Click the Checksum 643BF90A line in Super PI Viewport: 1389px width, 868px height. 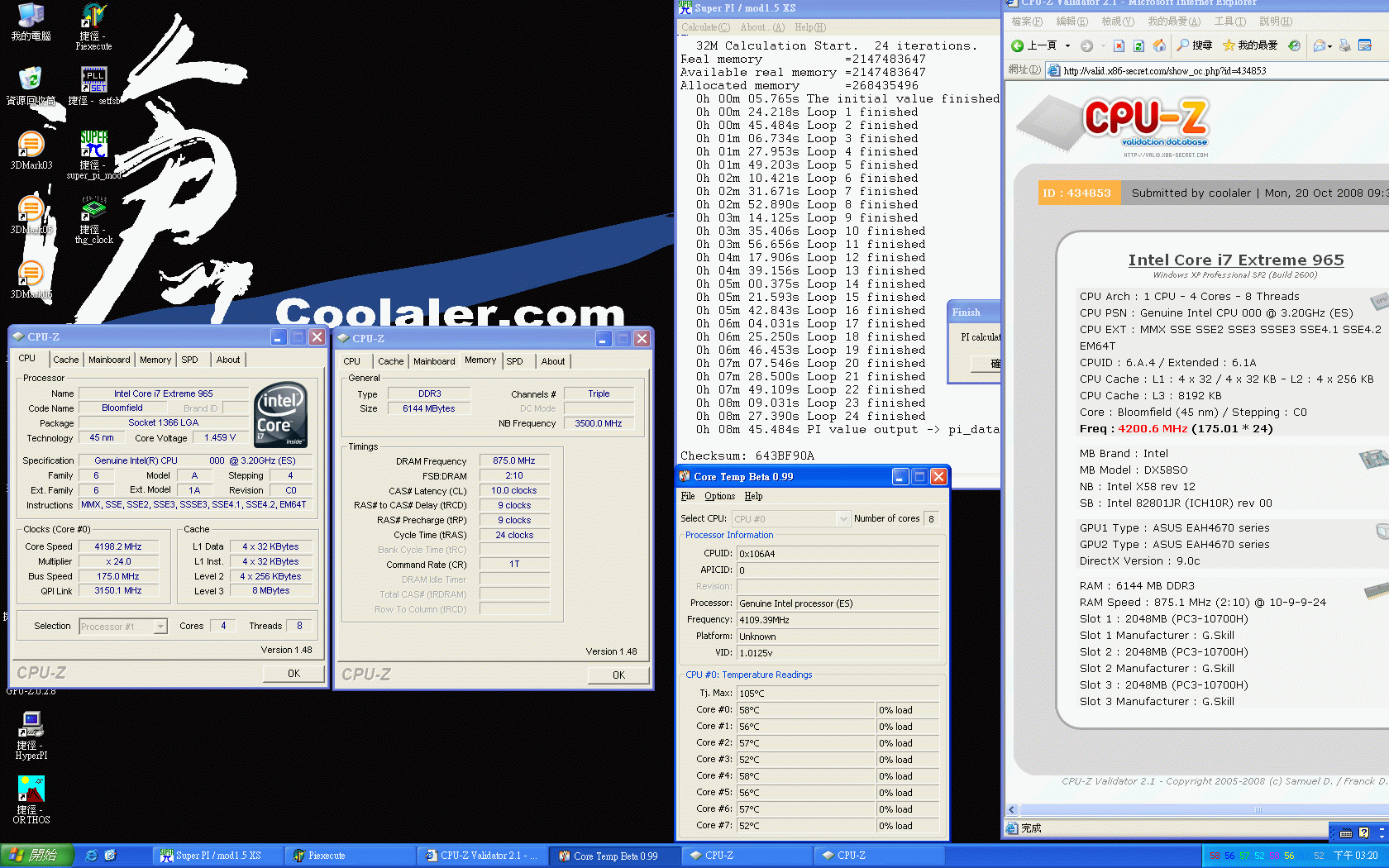tap(747, 455)
